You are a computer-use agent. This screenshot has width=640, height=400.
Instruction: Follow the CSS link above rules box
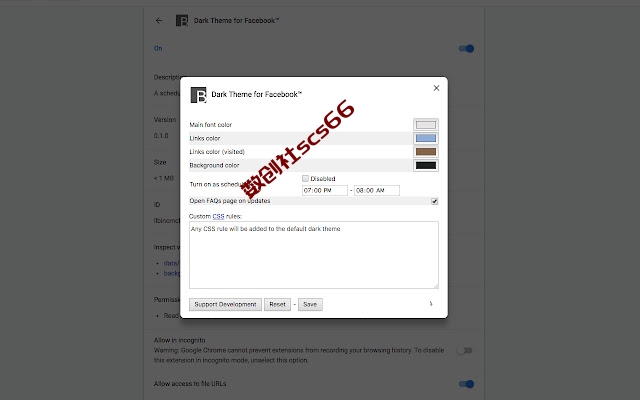(x=218, y=216)
